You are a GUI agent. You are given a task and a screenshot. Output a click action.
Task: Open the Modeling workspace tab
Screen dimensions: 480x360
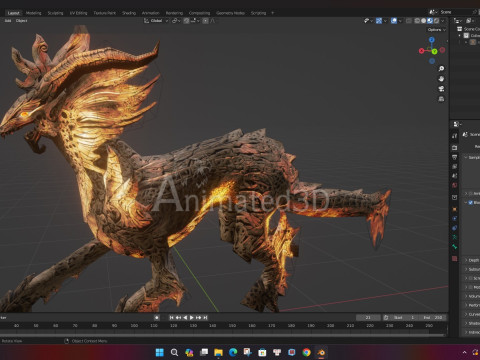(x=34, y=13)
